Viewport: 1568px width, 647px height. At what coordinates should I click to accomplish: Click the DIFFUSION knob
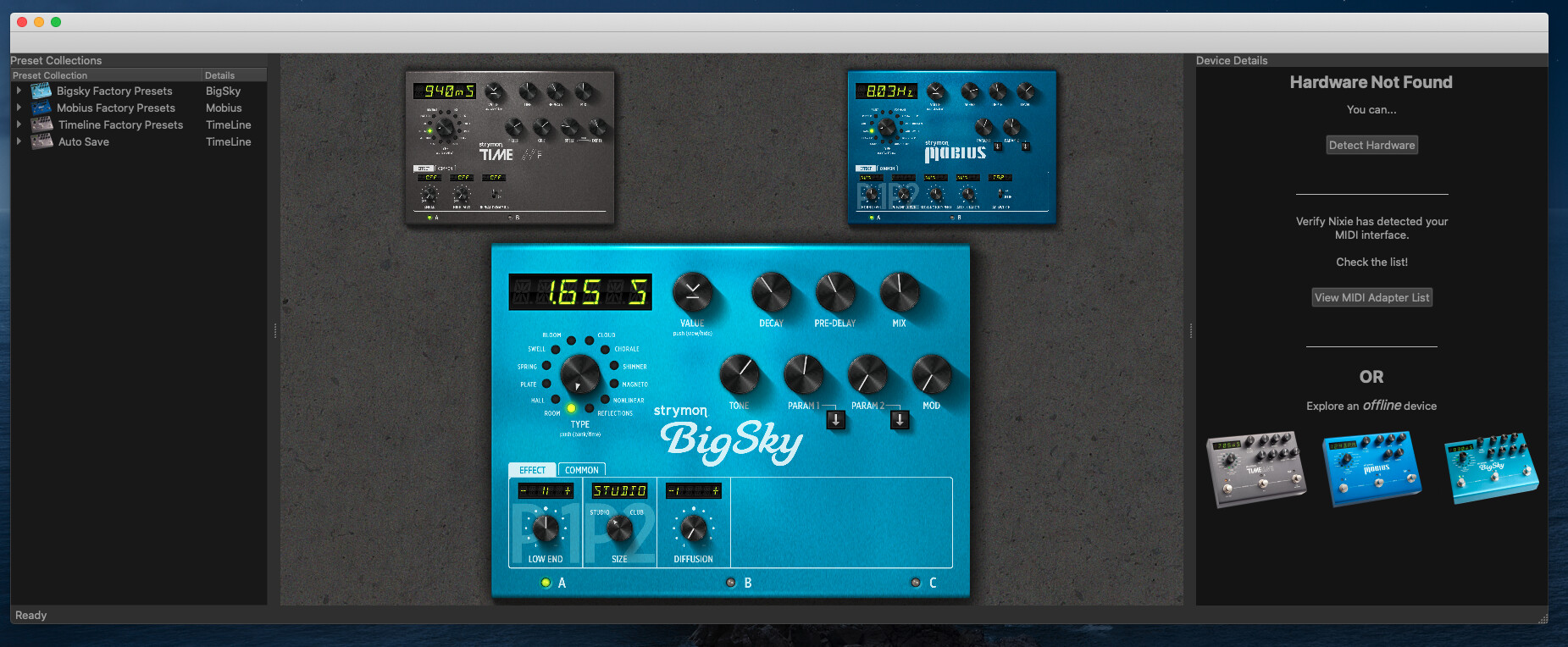click(693, 529)
